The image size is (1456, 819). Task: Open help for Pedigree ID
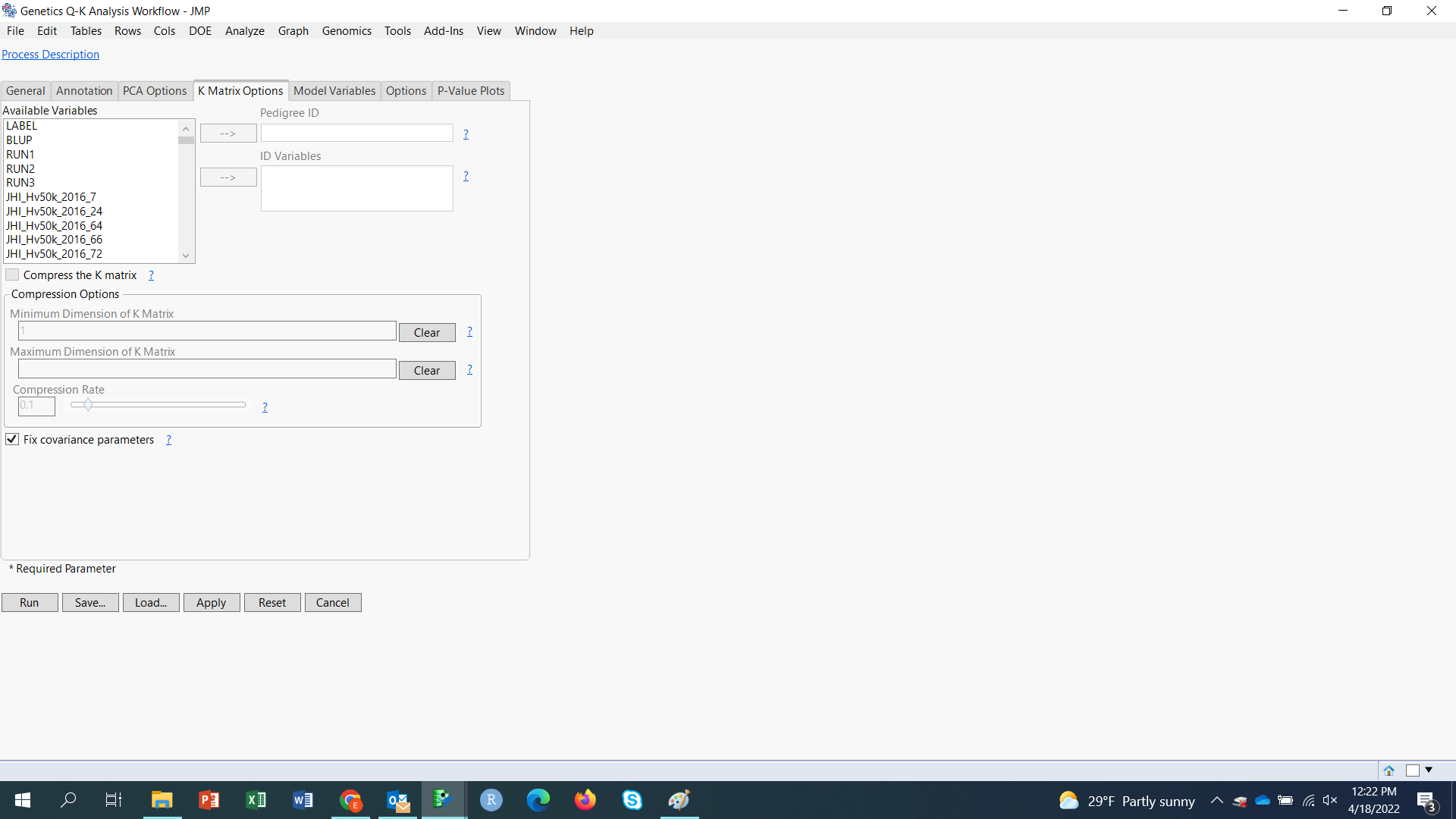click(466, 134)
